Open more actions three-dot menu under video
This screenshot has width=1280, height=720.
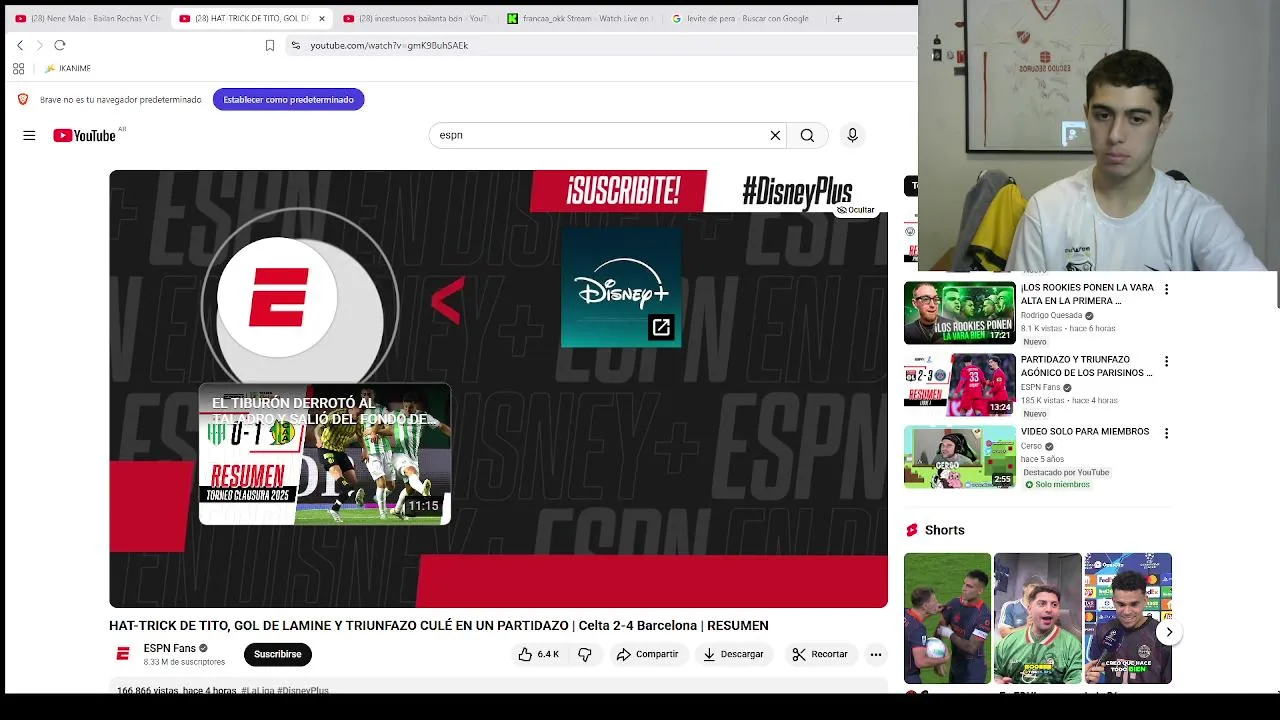[876, 654]
